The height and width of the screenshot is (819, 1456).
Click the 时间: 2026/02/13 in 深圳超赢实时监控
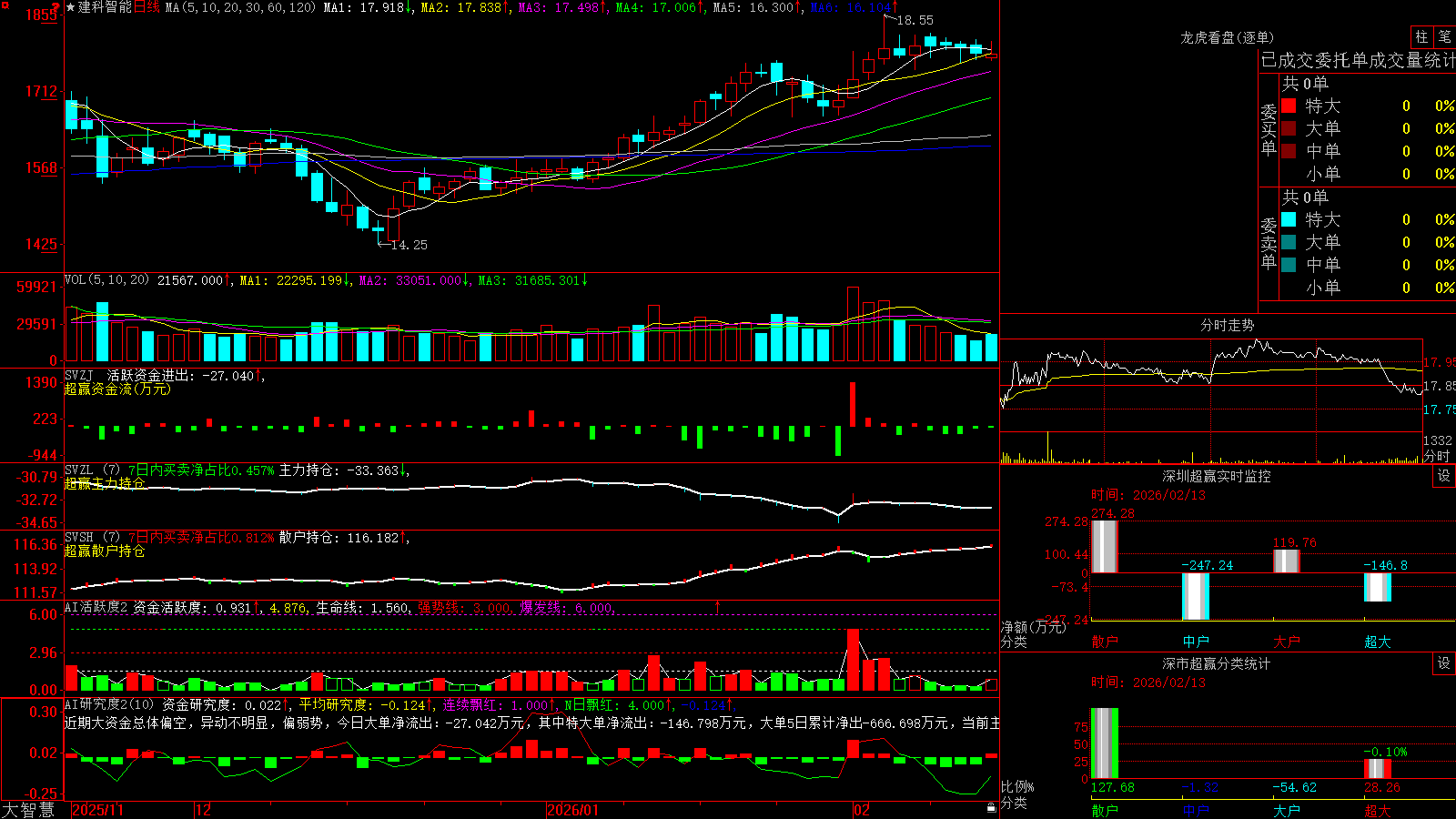1148,495
